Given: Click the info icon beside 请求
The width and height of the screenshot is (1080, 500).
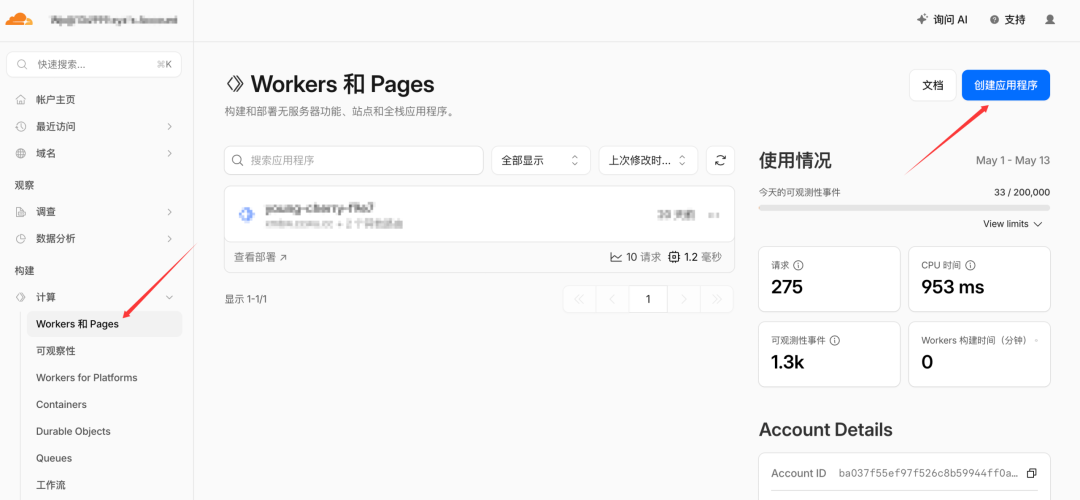Looking at the screenshot, I should [798, 265].
